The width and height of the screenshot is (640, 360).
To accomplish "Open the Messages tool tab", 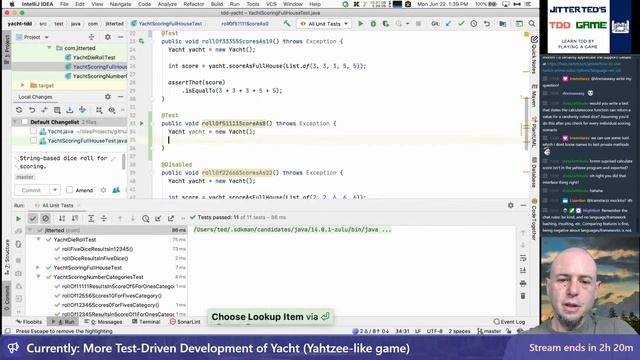I will click(x=103, y=322).
